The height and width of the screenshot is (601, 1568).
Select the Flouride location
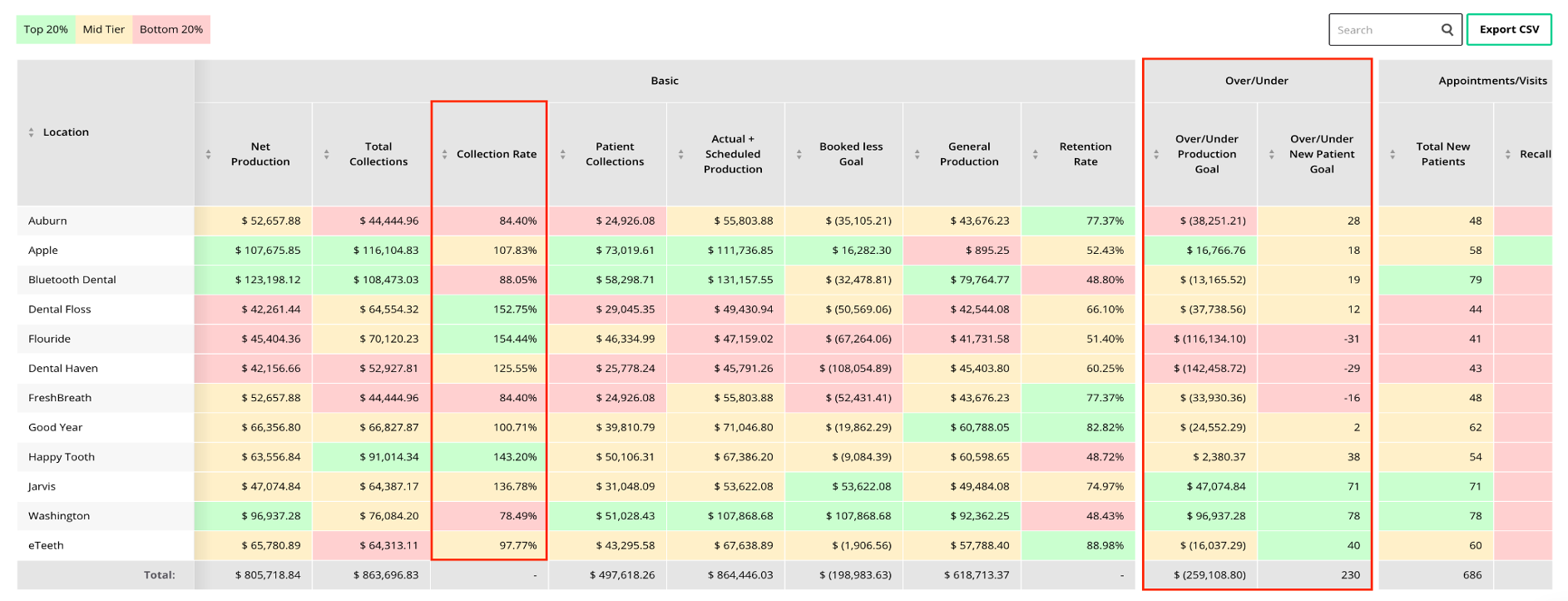105,339
